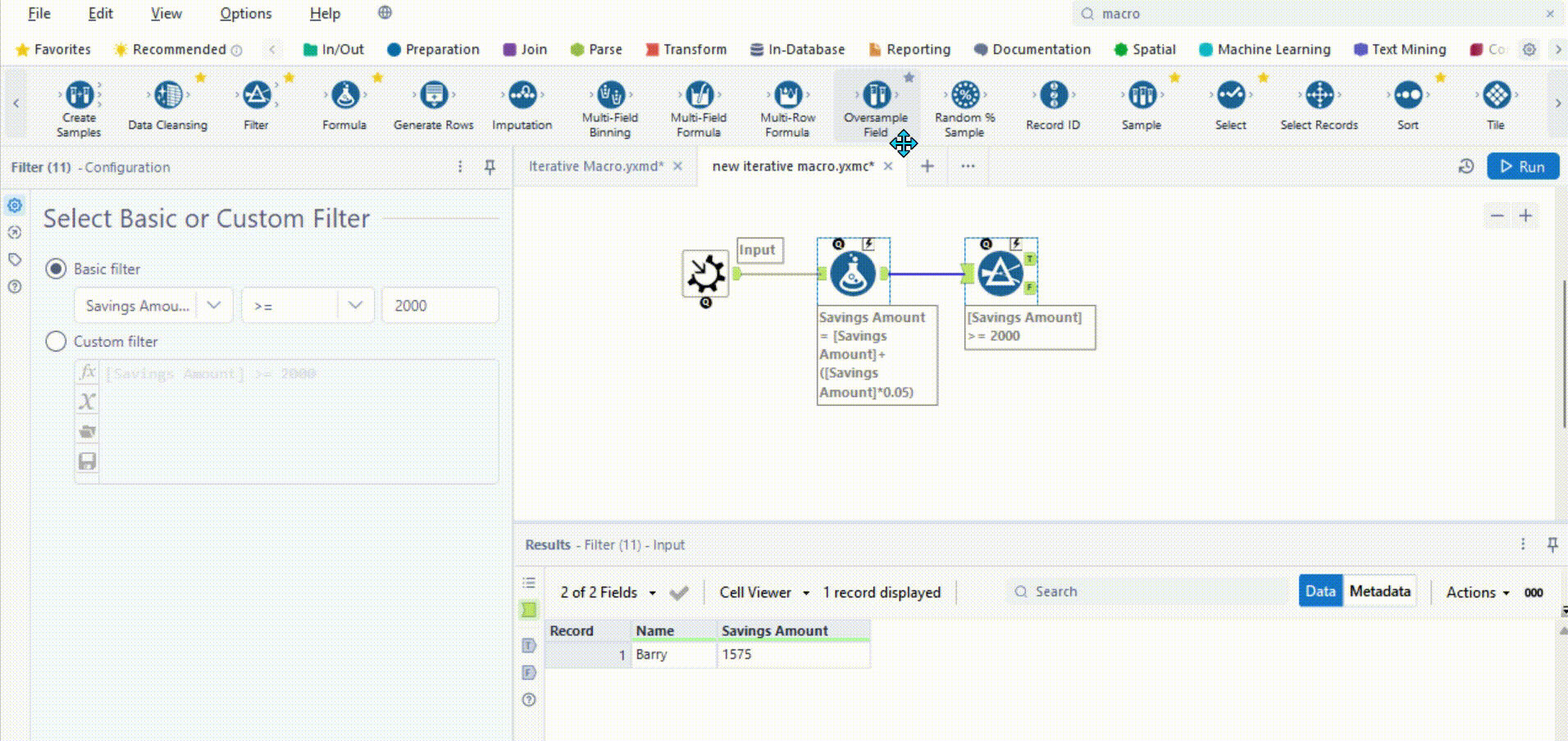Expand the Actions dropdown in Results
1568x741 pixels.
tap(1478, 592)
